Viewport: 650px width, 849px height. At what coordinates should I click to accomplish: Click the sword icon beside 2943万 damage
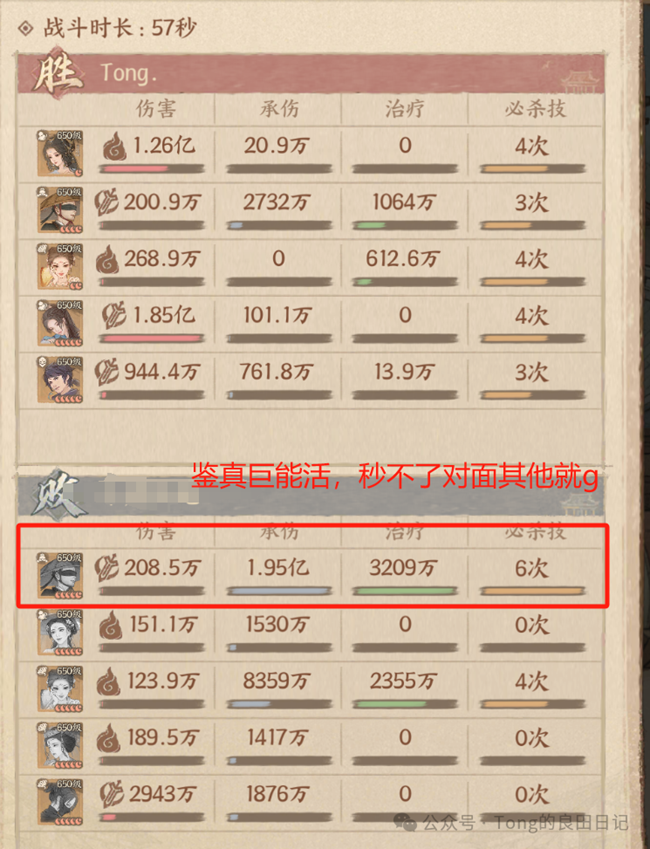(112, 794)
